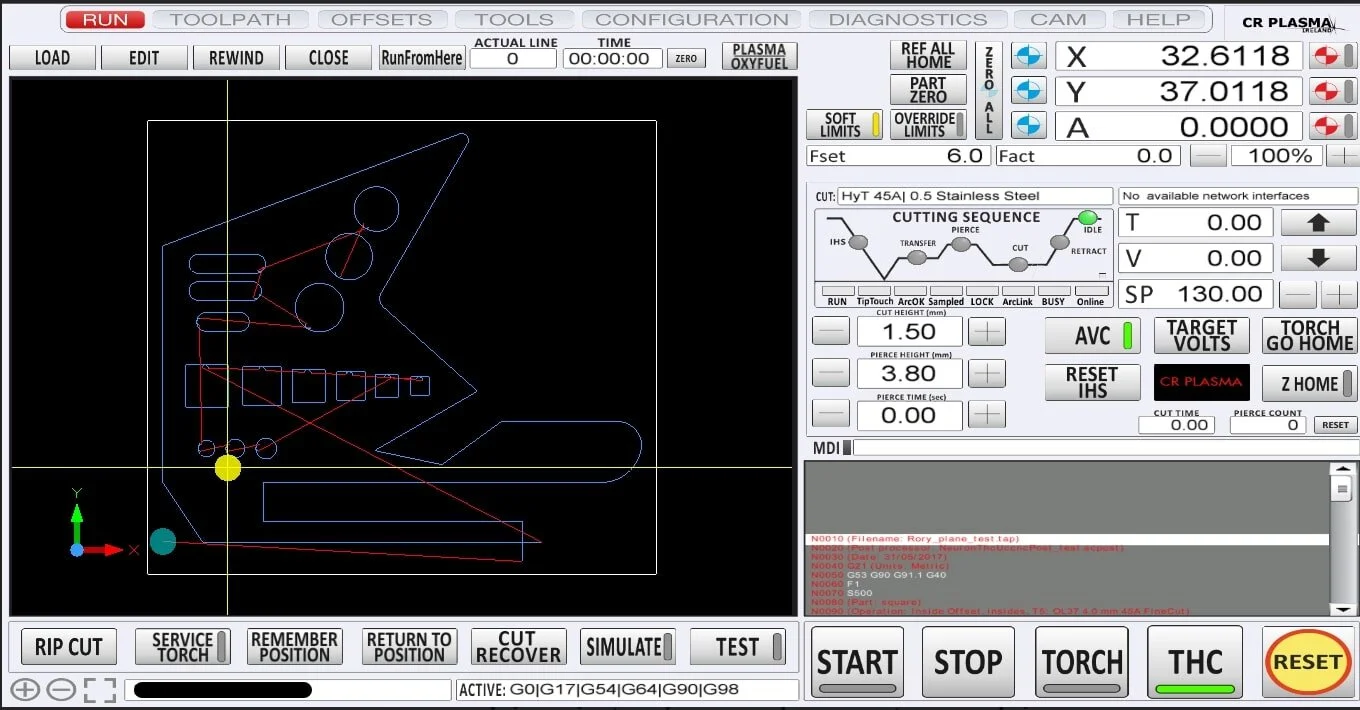Image resolution: width=1360 pixels, height=710 pixels.
Task: Open the network interfaces selector
Action: click(1237, 195)
